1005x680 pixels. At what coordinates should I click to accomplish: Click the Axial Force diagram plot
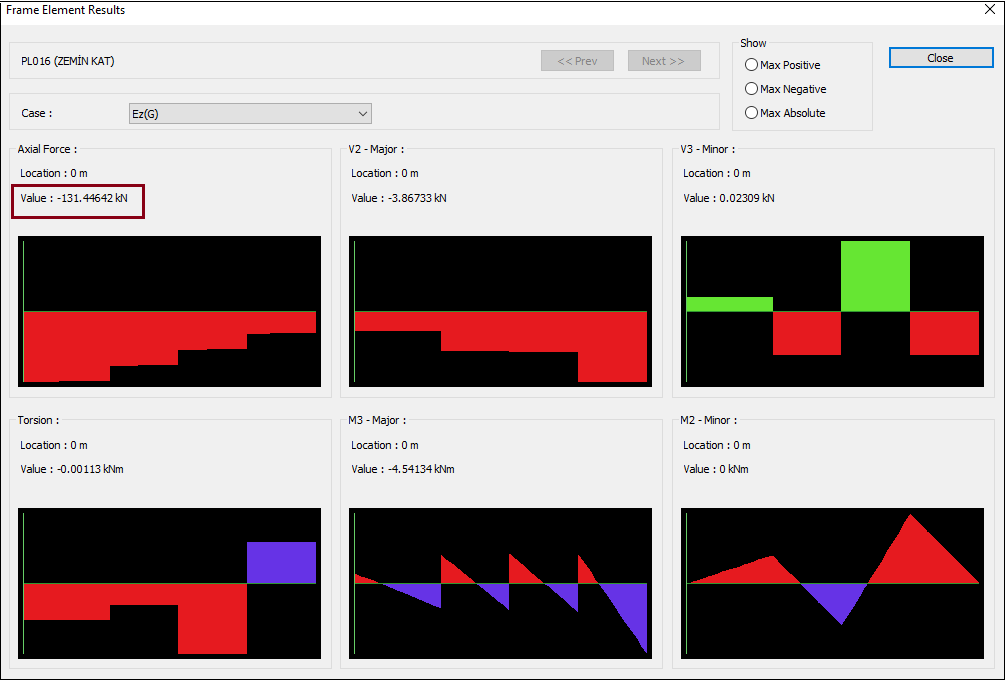tap(169, 310)
